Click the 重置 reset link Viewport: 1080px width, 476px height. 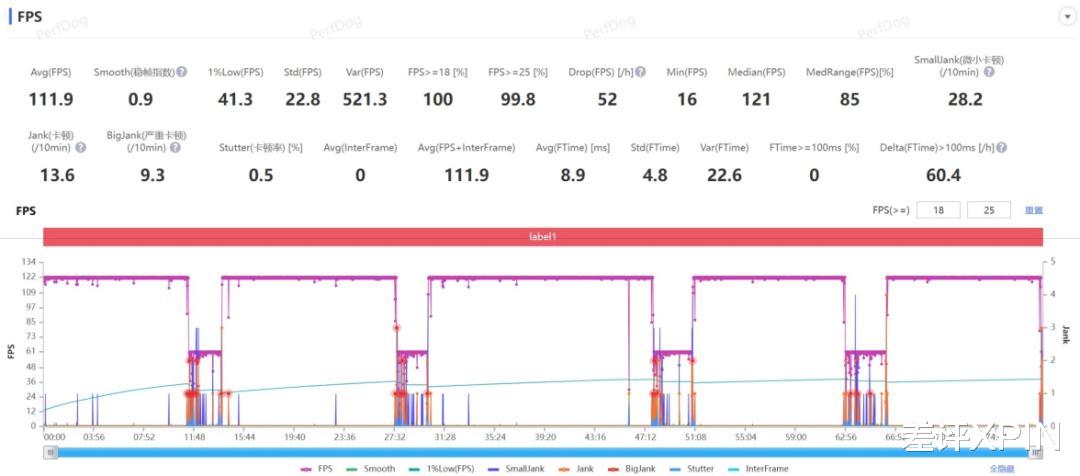pos(1033,210)
